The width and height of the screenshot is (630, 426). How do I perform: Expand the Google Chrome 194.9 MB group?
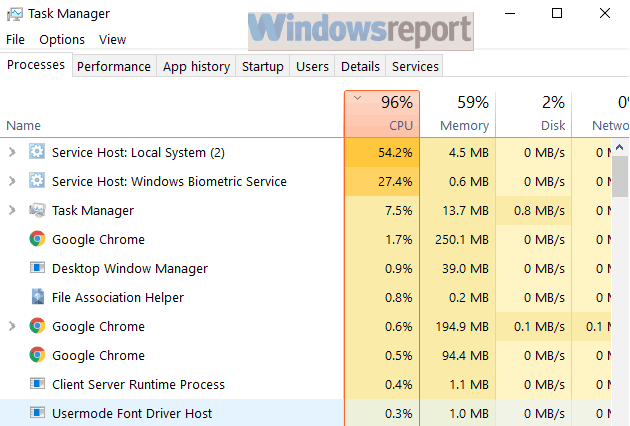point(12,326)
